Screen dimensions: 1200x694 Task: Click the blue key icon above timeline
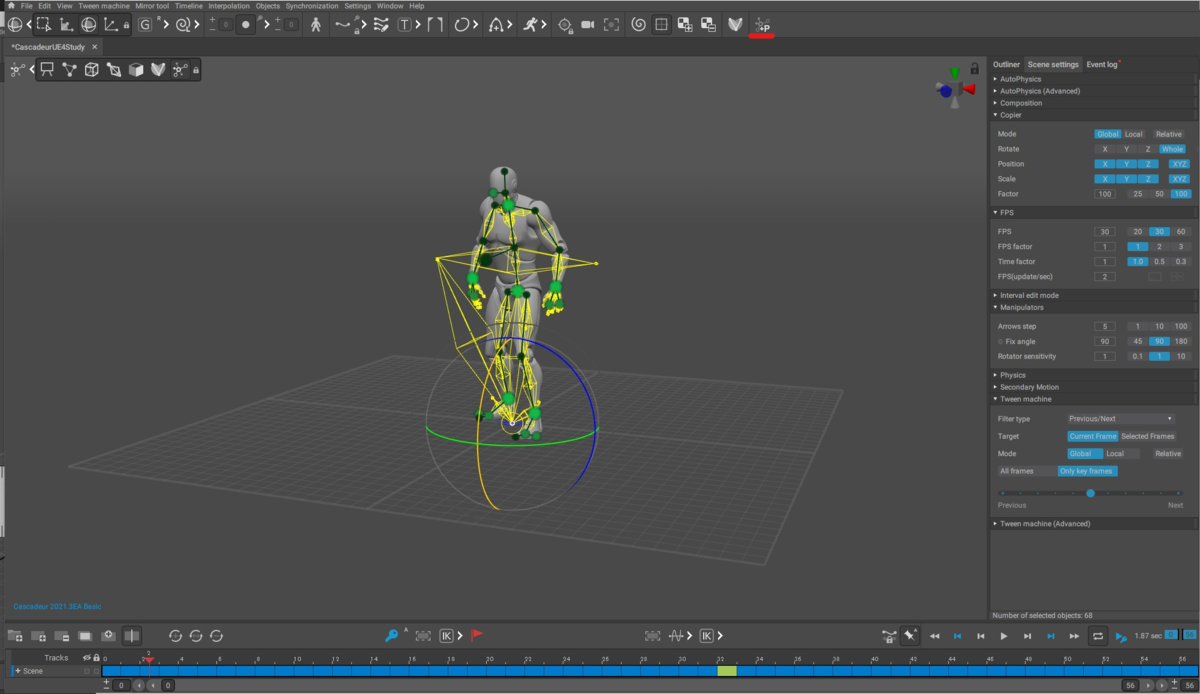392,635
